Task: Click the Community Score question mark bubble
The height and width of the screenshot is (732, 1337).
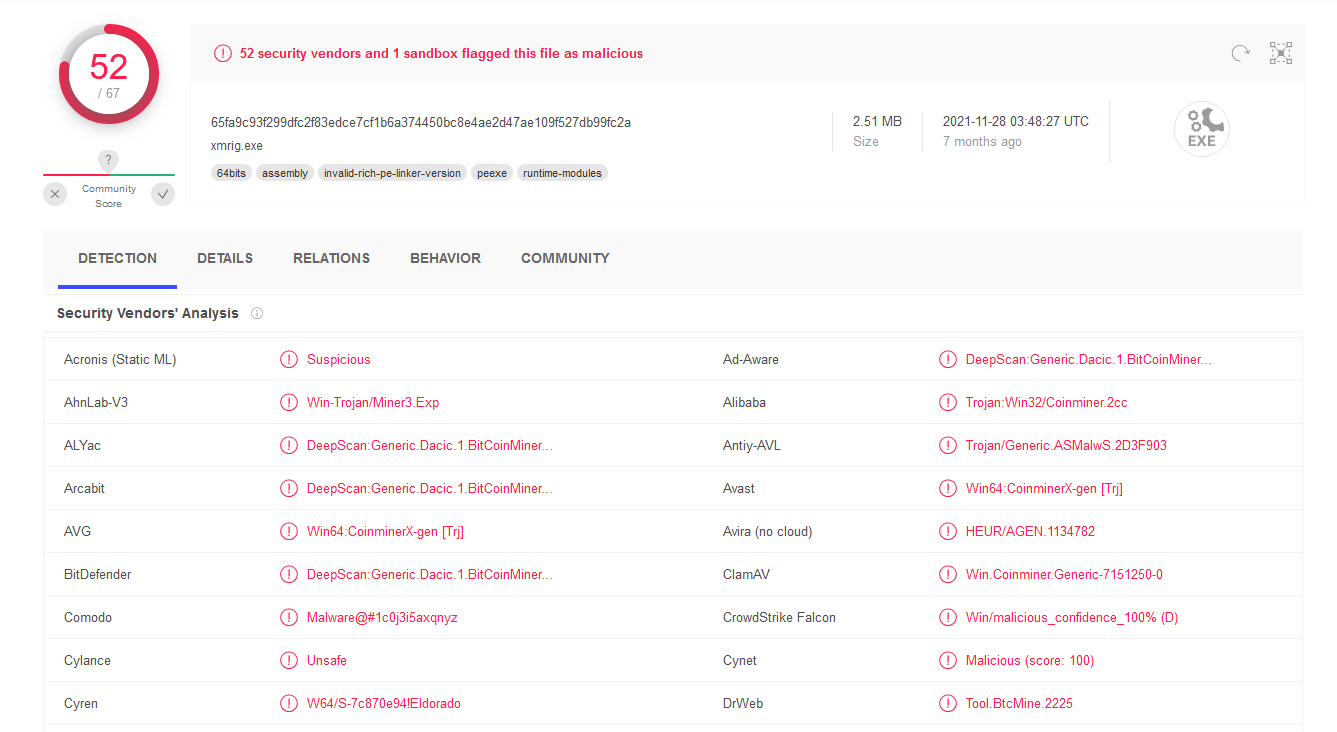Action: click(108, 160)
